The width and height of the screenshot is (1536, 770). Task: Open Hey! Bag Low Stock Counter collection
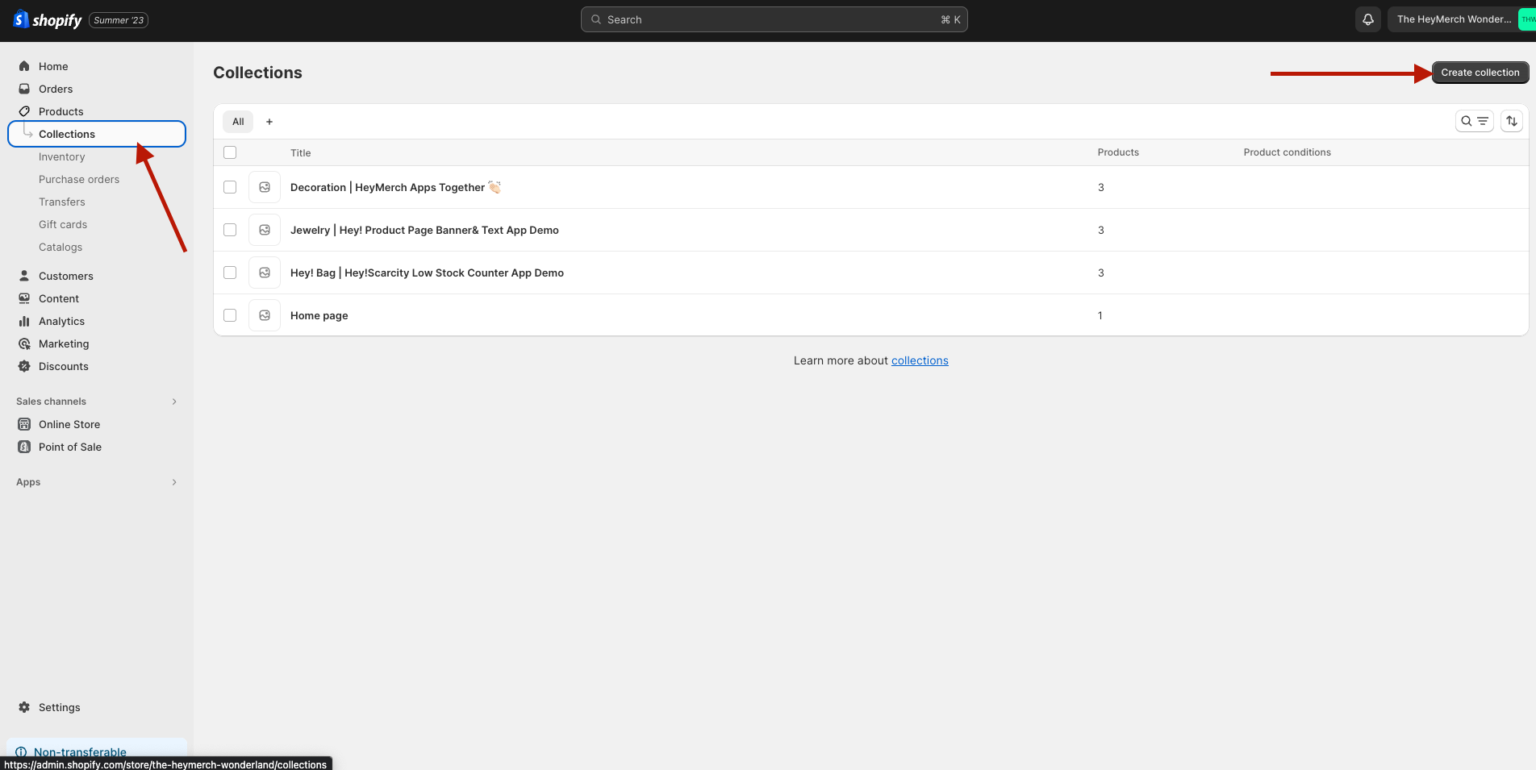427,273
